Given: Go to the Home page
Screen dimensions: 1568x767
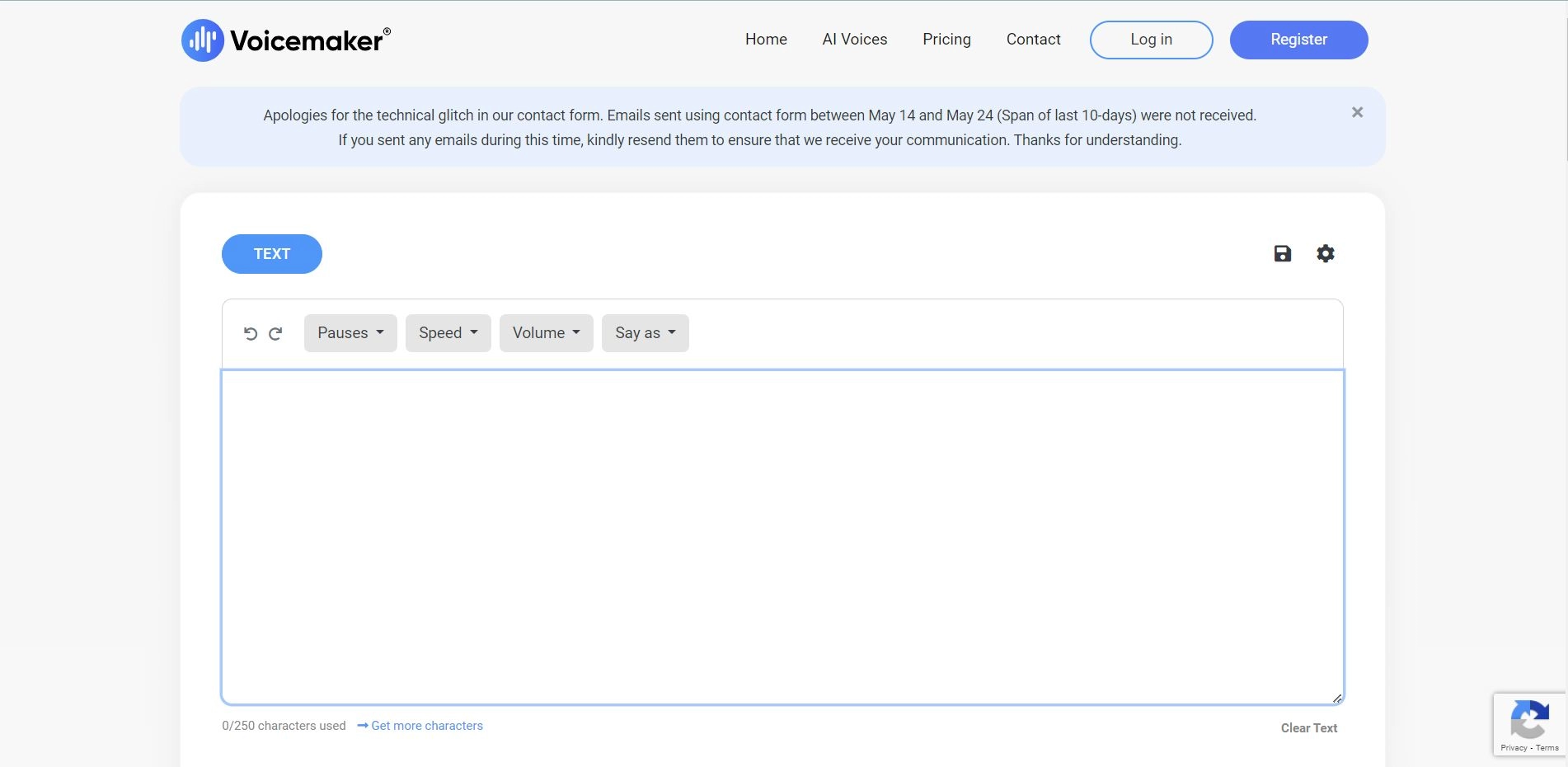Looking at the screenshot, I should pos(766,40).
